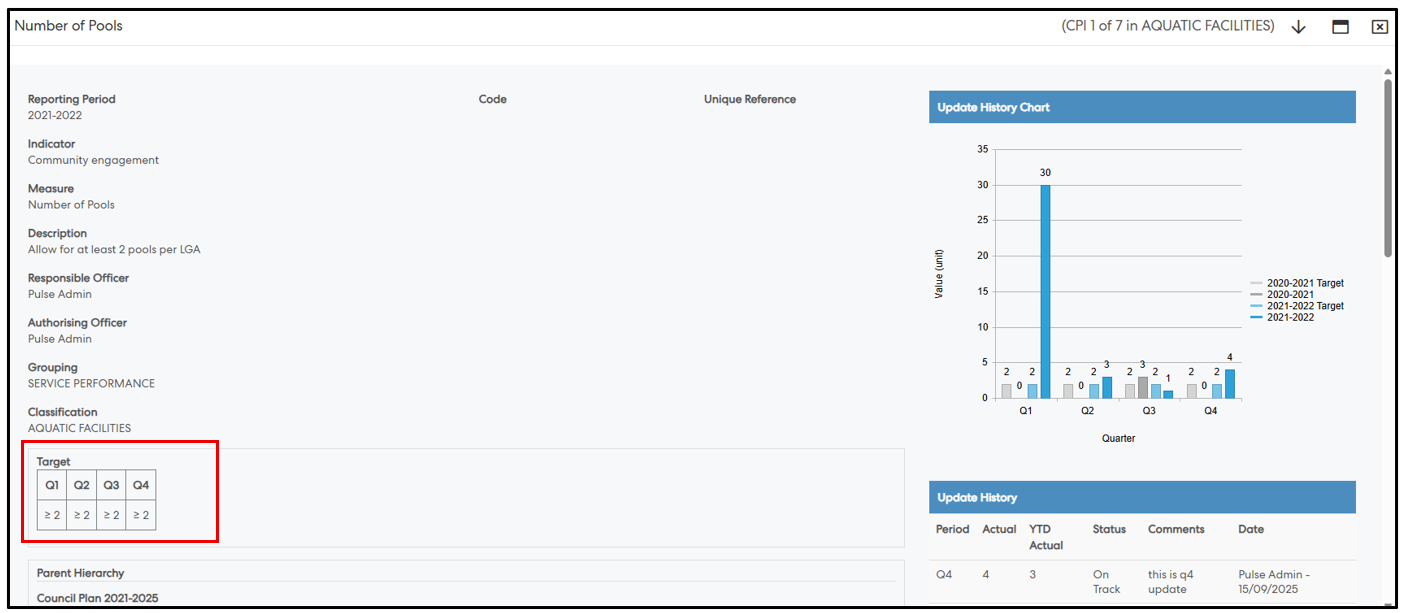
Task: Click Q4 period row in Update History
Action: [945, 575]
